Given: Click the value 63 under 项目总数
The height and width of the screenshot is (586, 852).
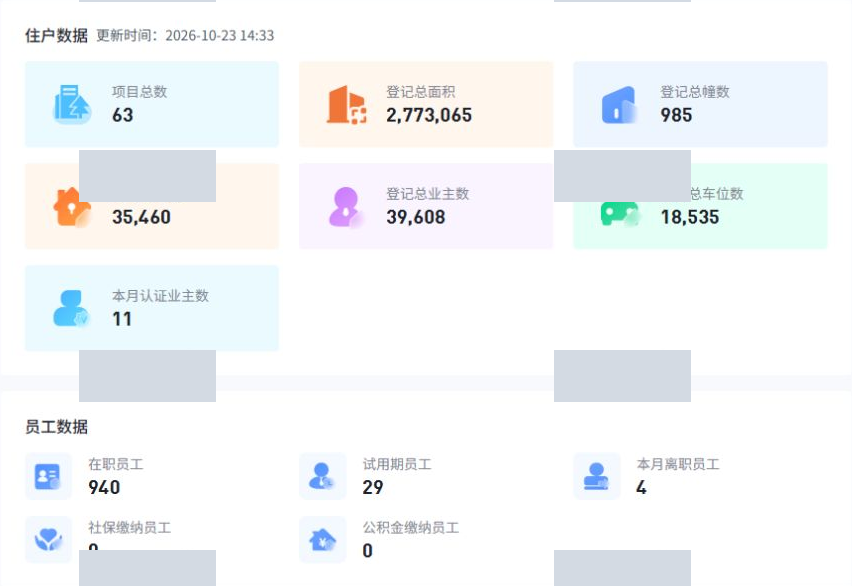Looking at the screenshot, I should [123, 115].
